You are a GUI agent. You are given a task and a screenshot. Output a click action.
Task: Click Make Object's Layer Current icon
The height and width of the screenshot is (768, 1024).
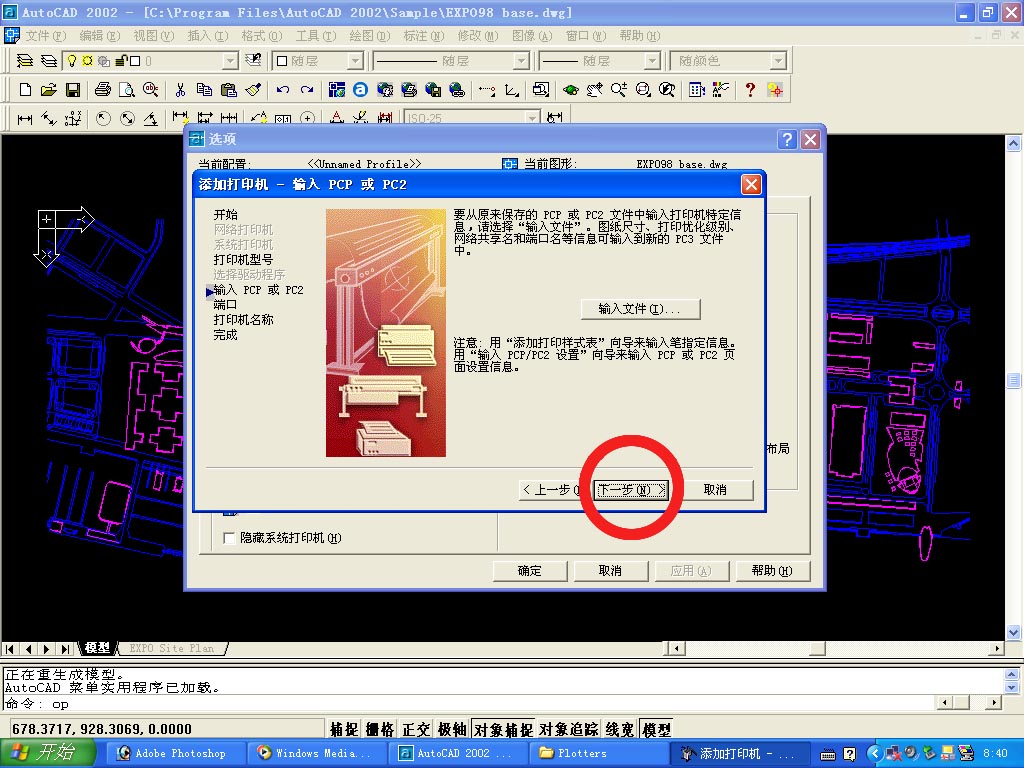(x=25, y=61)
